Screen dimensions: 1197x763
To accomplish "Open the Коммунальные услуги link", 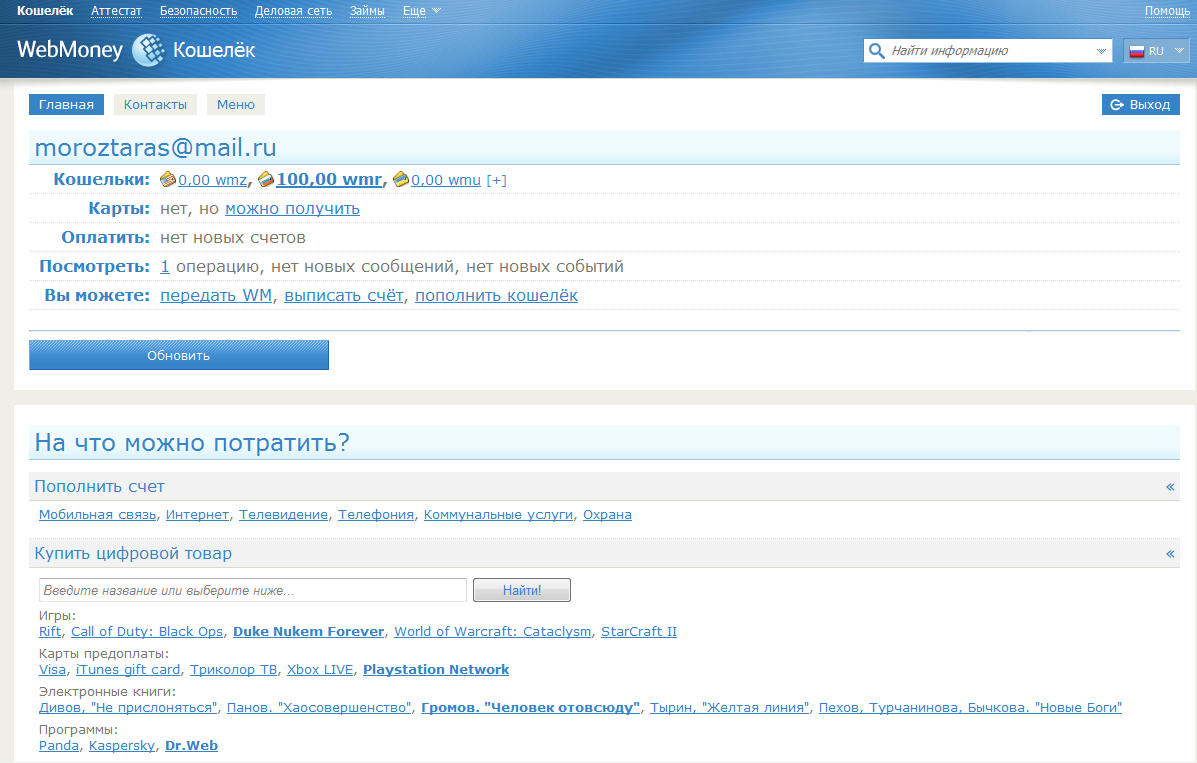I will coord(498,515).
